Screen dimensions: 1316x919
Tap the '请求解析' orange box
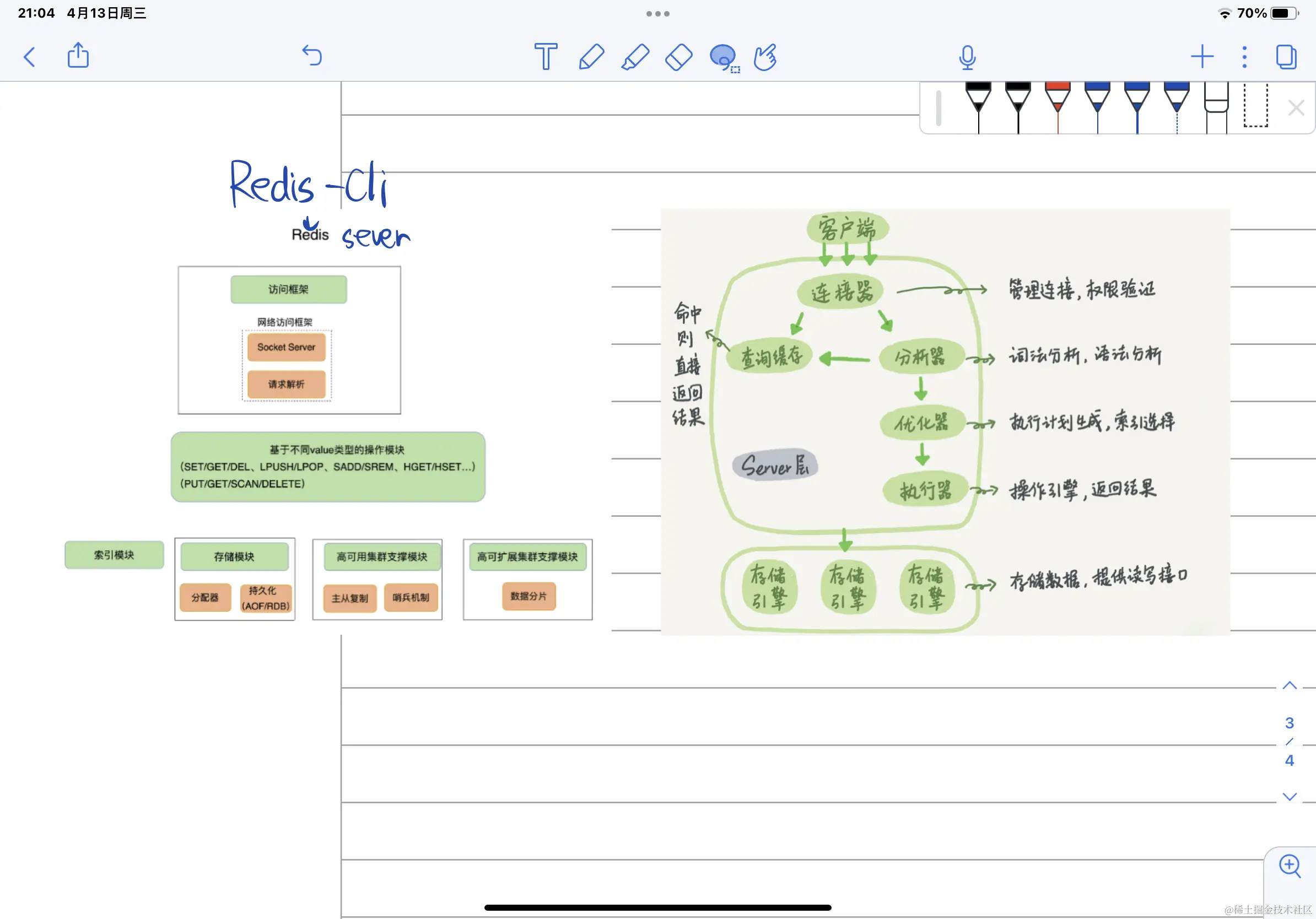tap(286, 384)
